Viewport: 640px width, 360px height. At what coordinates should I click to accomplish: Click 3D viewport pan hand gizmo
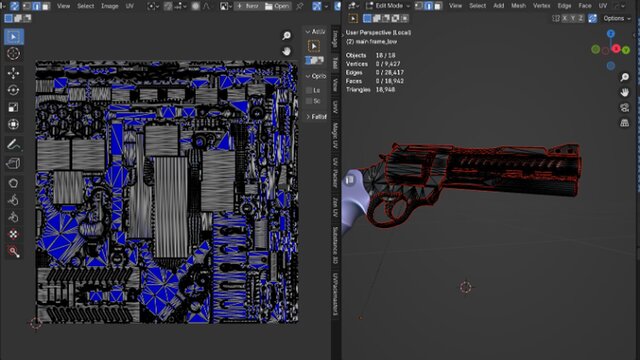click(x=624, y=93)
